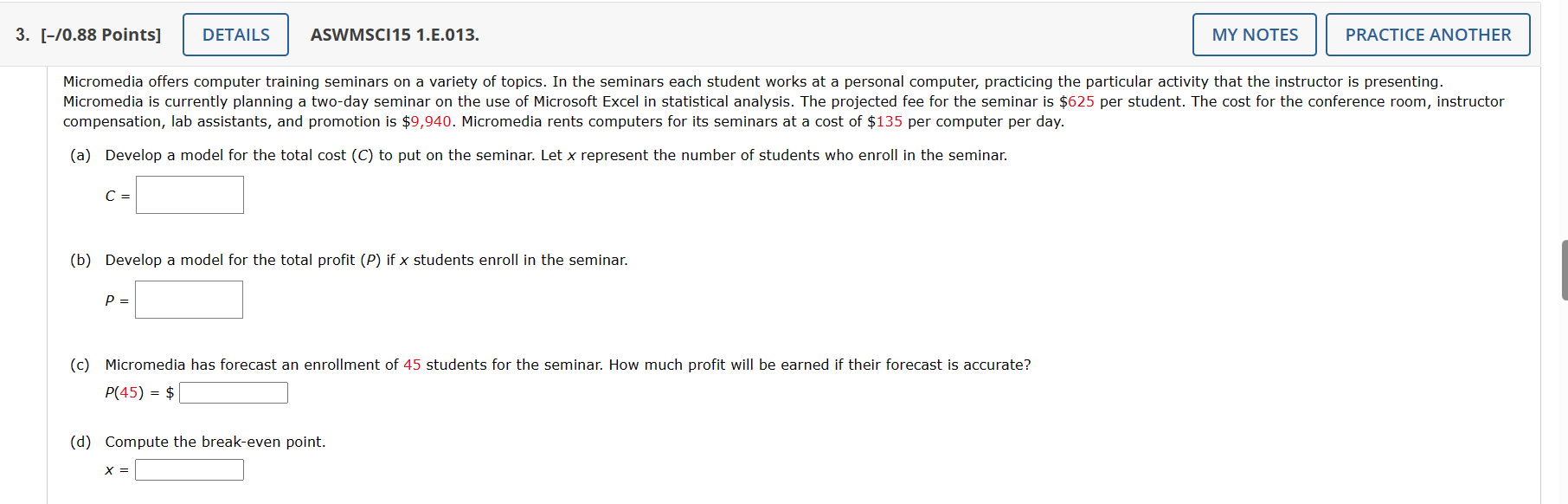This screenshot has width=1568, height=504.
Task: Open the DETAILS panel for question 3
Action: [235, 35]
